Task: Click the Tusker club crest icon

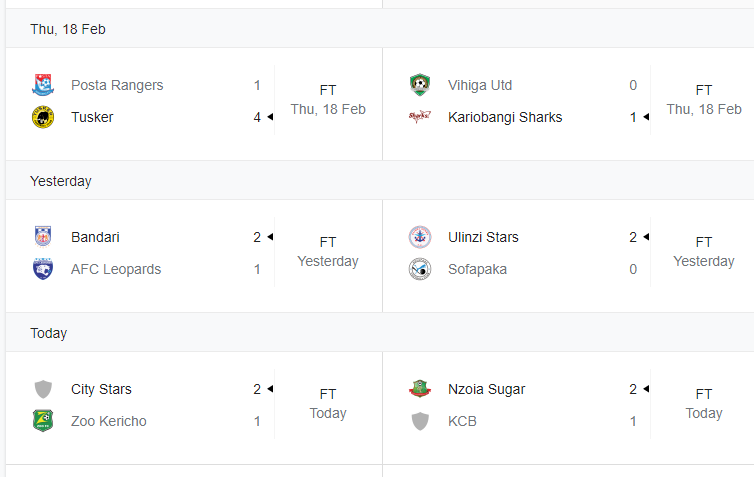Action: 43,117
